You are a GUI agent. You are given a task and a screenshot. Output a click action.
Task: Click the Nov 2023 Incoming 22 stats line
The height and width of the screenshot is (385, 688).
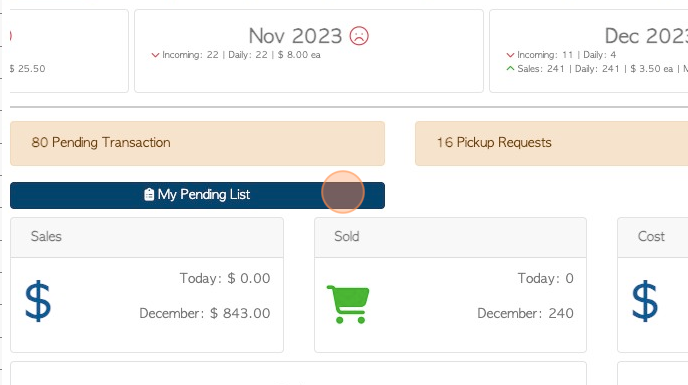coord(241,55)
